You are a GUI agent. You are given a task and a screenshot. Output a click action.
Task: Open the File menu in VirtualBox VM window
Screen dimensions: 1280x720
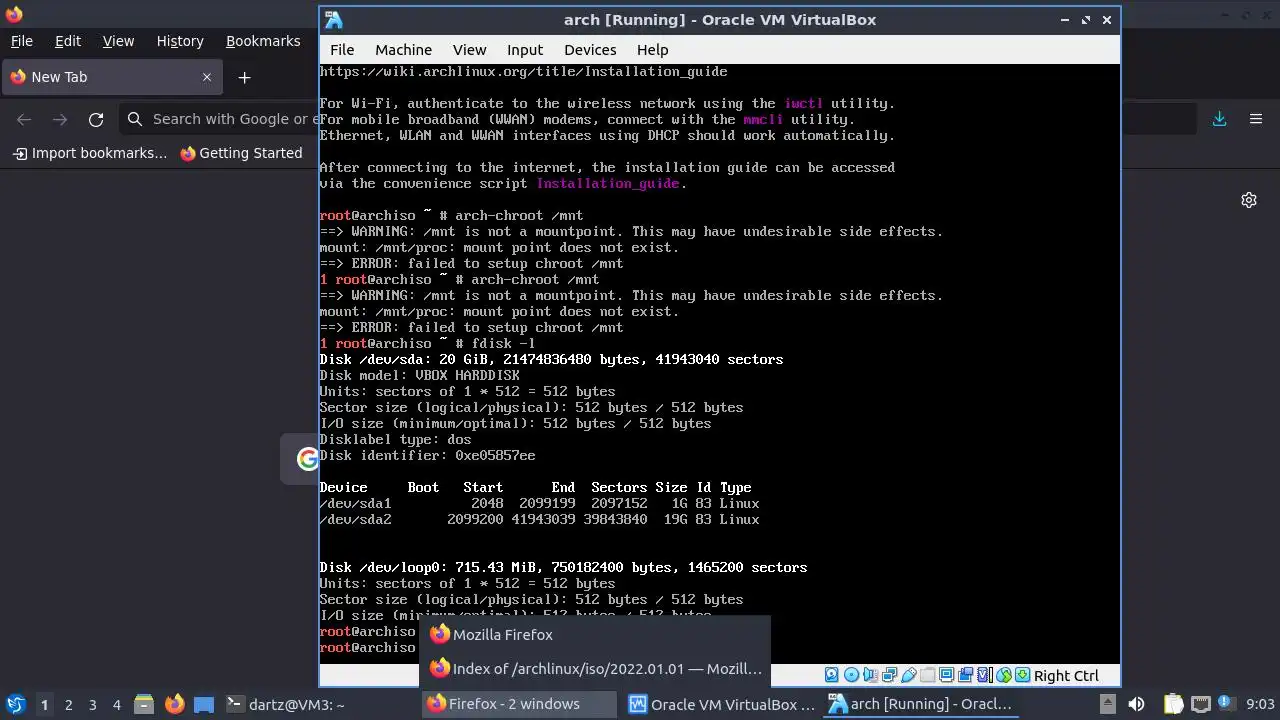point(342,49)
